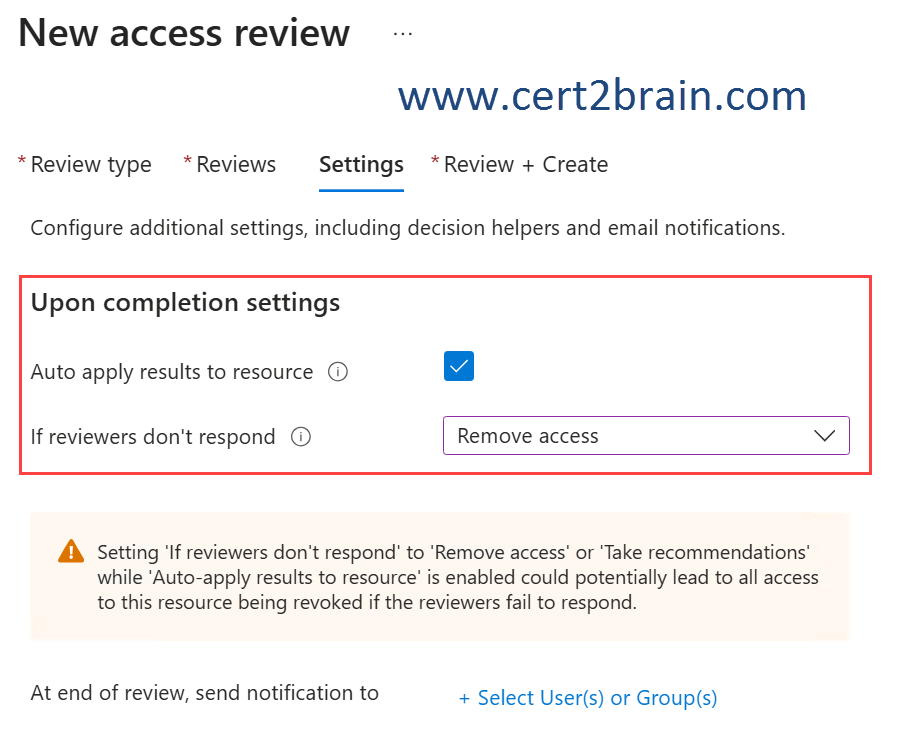
Task: Click the If reviewers don't respond label
Action: pyautogui.click(x=153, y=437)
